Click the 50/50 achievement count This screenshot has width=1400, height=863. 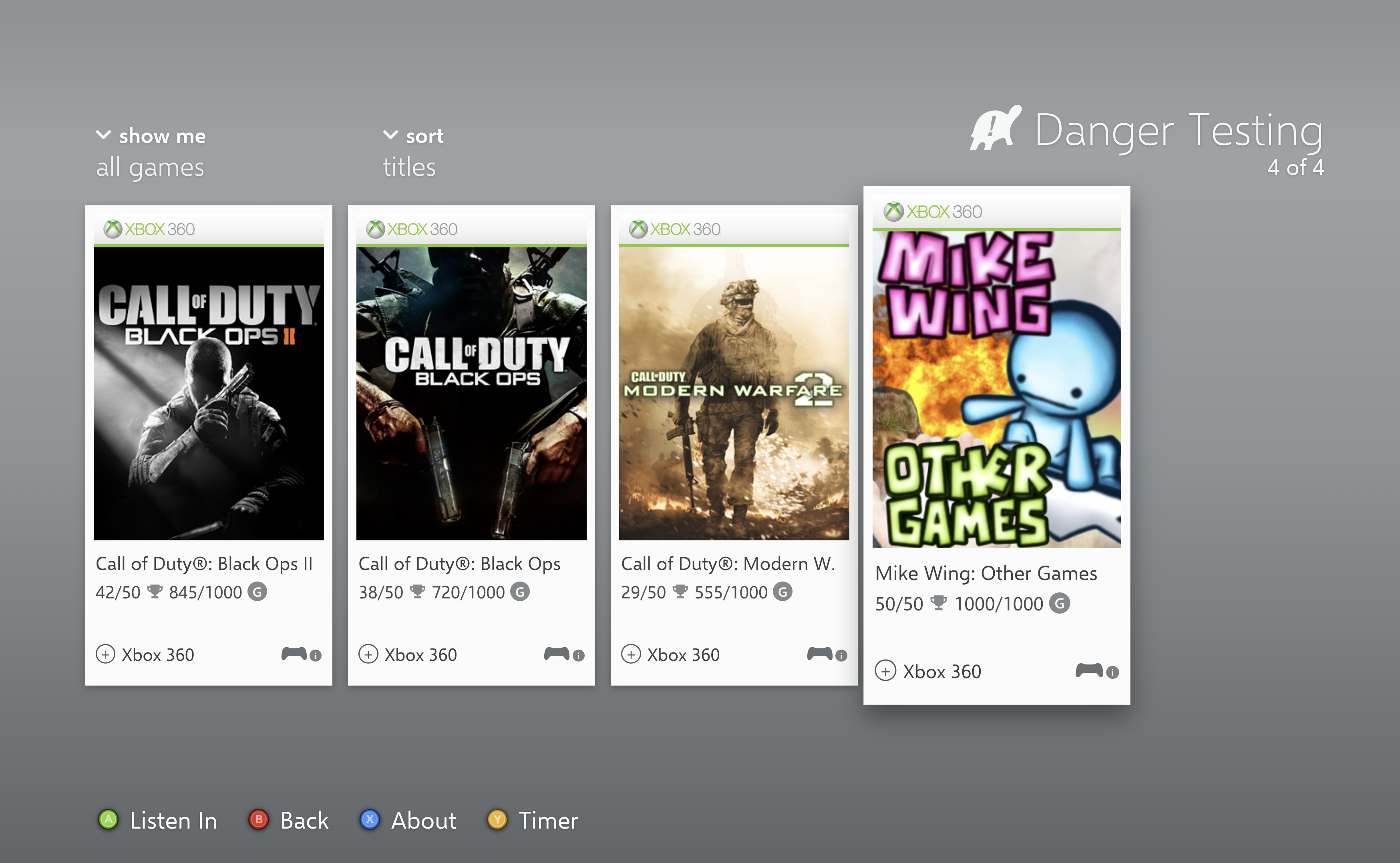tap(899, 604)
